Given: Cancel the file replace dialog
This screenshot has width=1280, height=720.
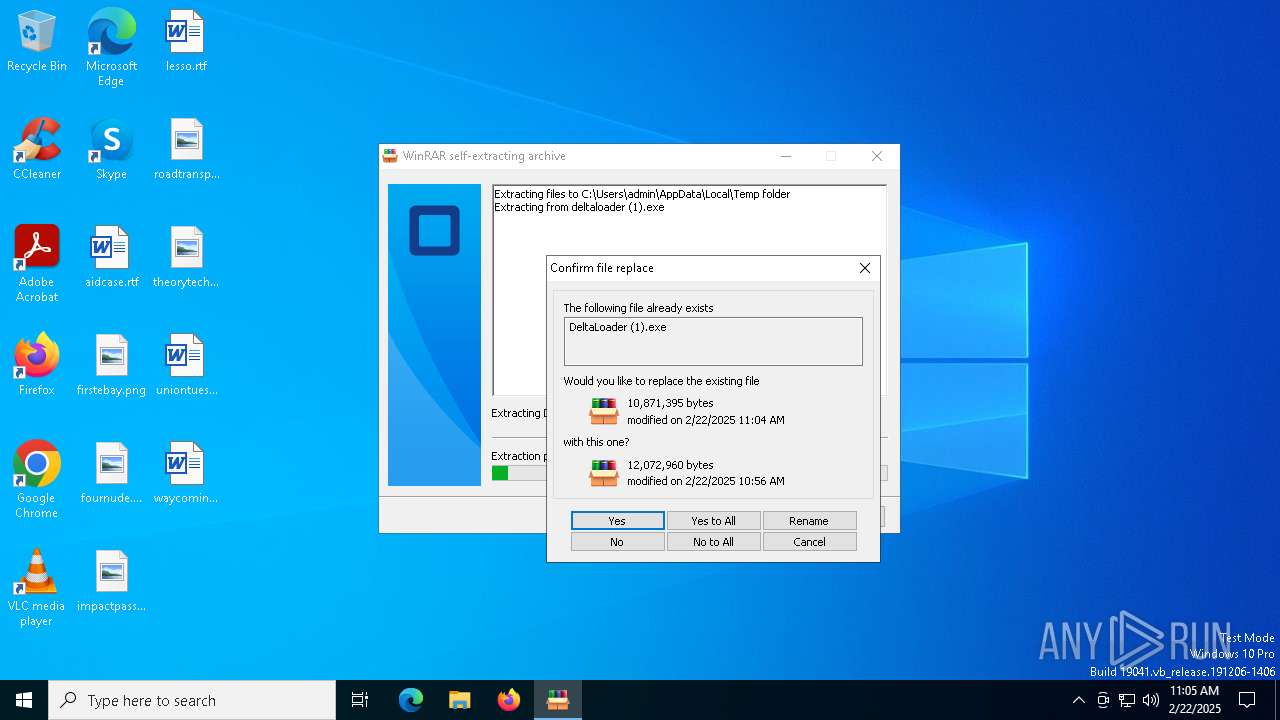Looking at the screenshot, I should (x=809, y=542).
